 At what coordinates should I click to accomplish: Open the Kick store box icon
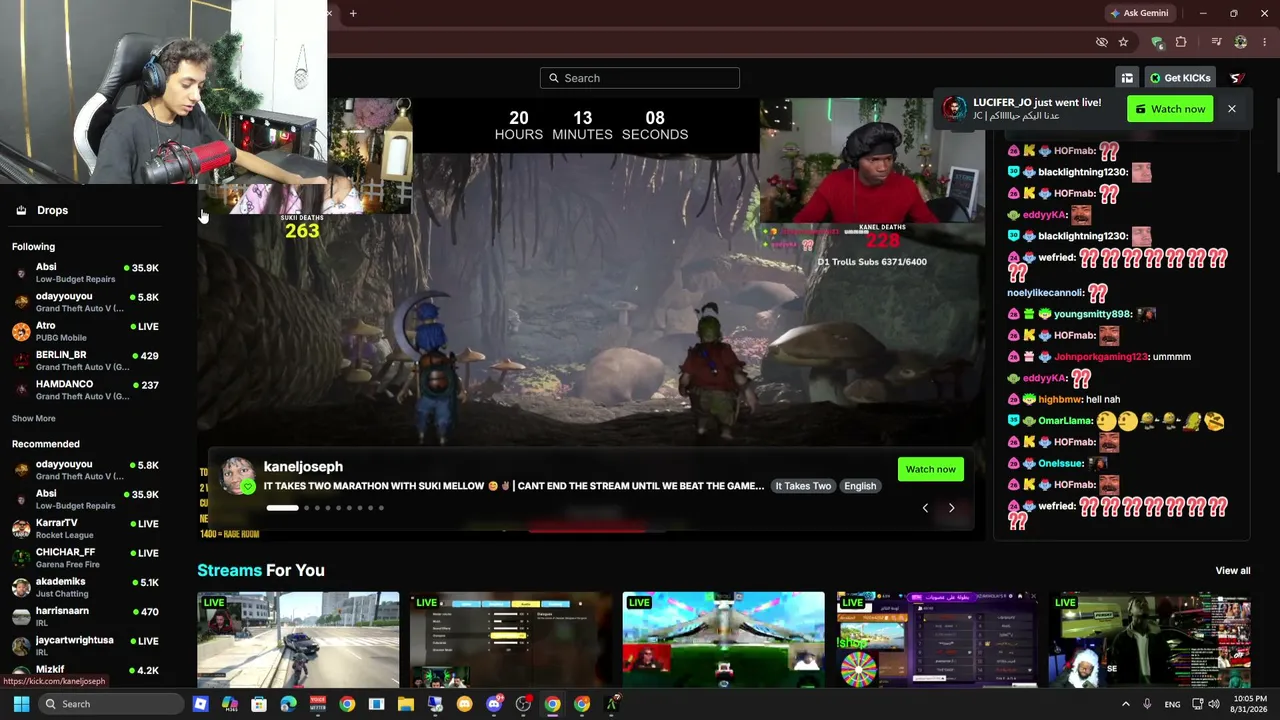coord(1127,78)
